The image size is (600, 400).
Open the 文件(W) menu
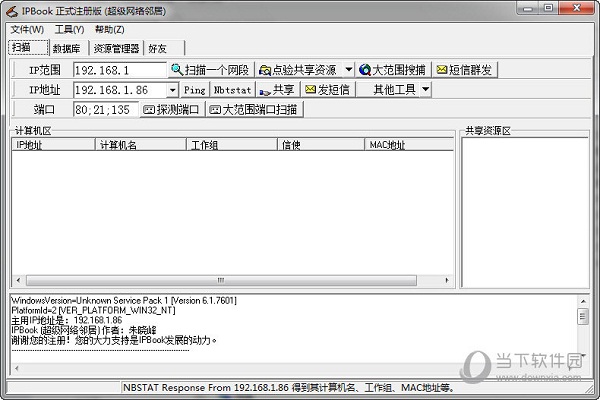tap(27, 29)
